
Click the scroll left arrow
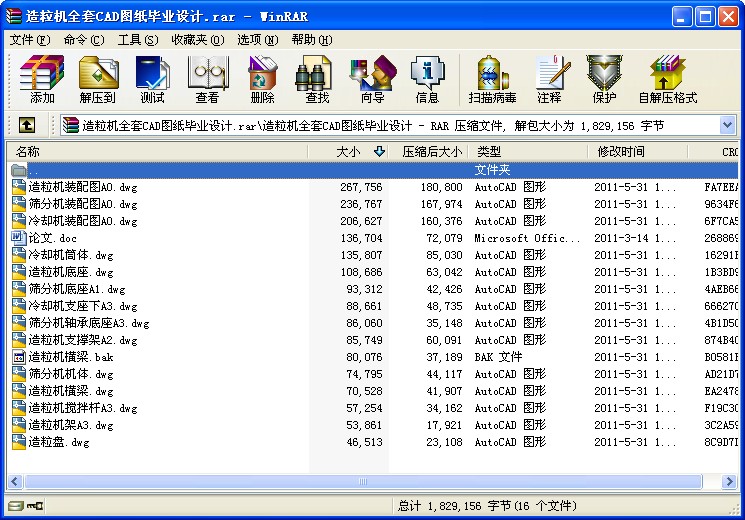(14, 481)
